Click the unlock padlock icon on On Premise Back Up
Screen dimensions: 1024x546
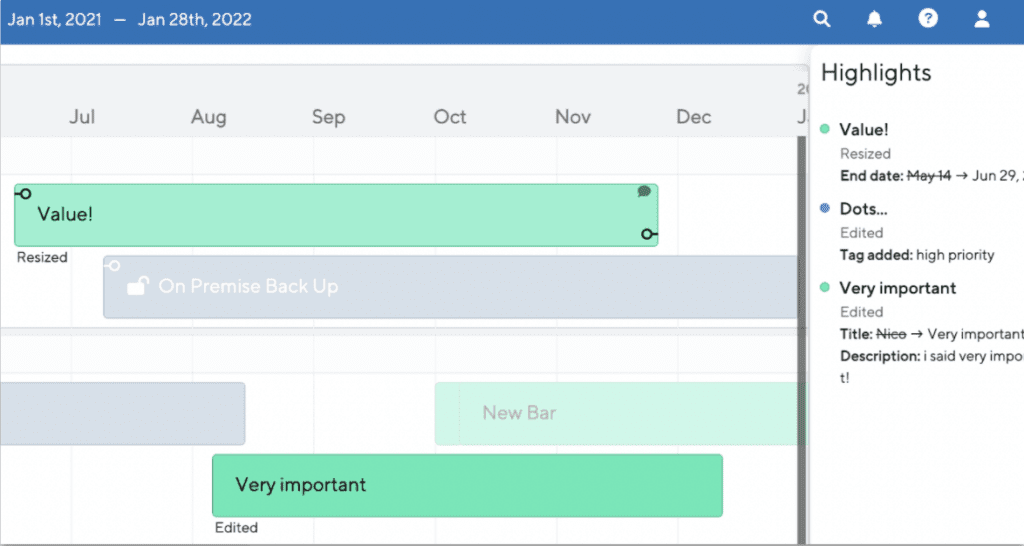point(138,286)
